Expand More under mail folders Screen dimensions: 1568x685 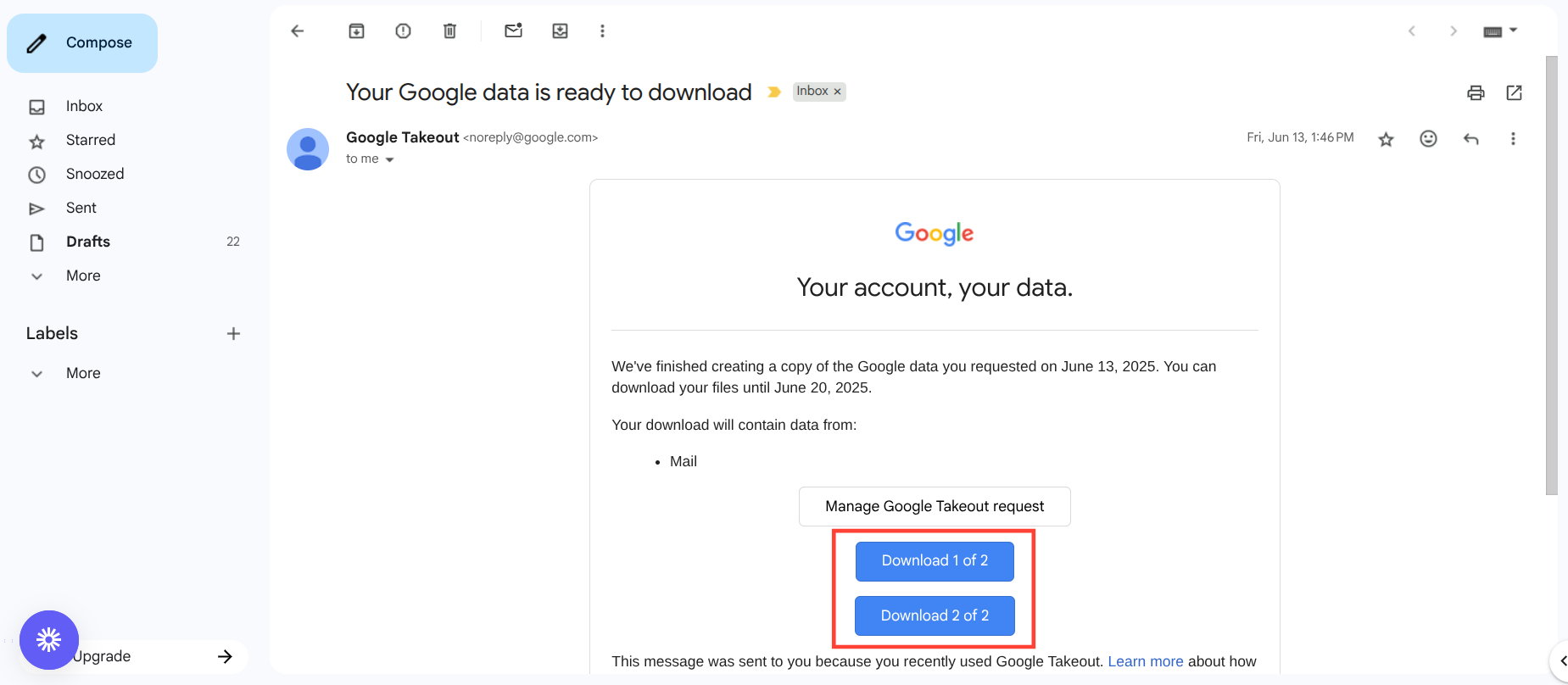click(83, 276)
